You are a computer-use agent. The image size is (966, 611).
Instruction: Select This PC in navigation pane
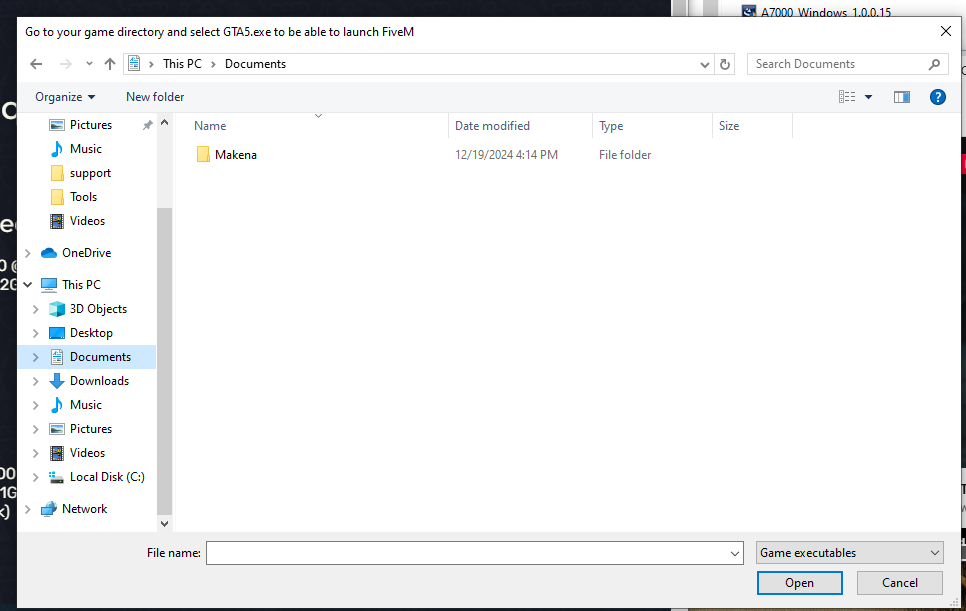[81, 285]
